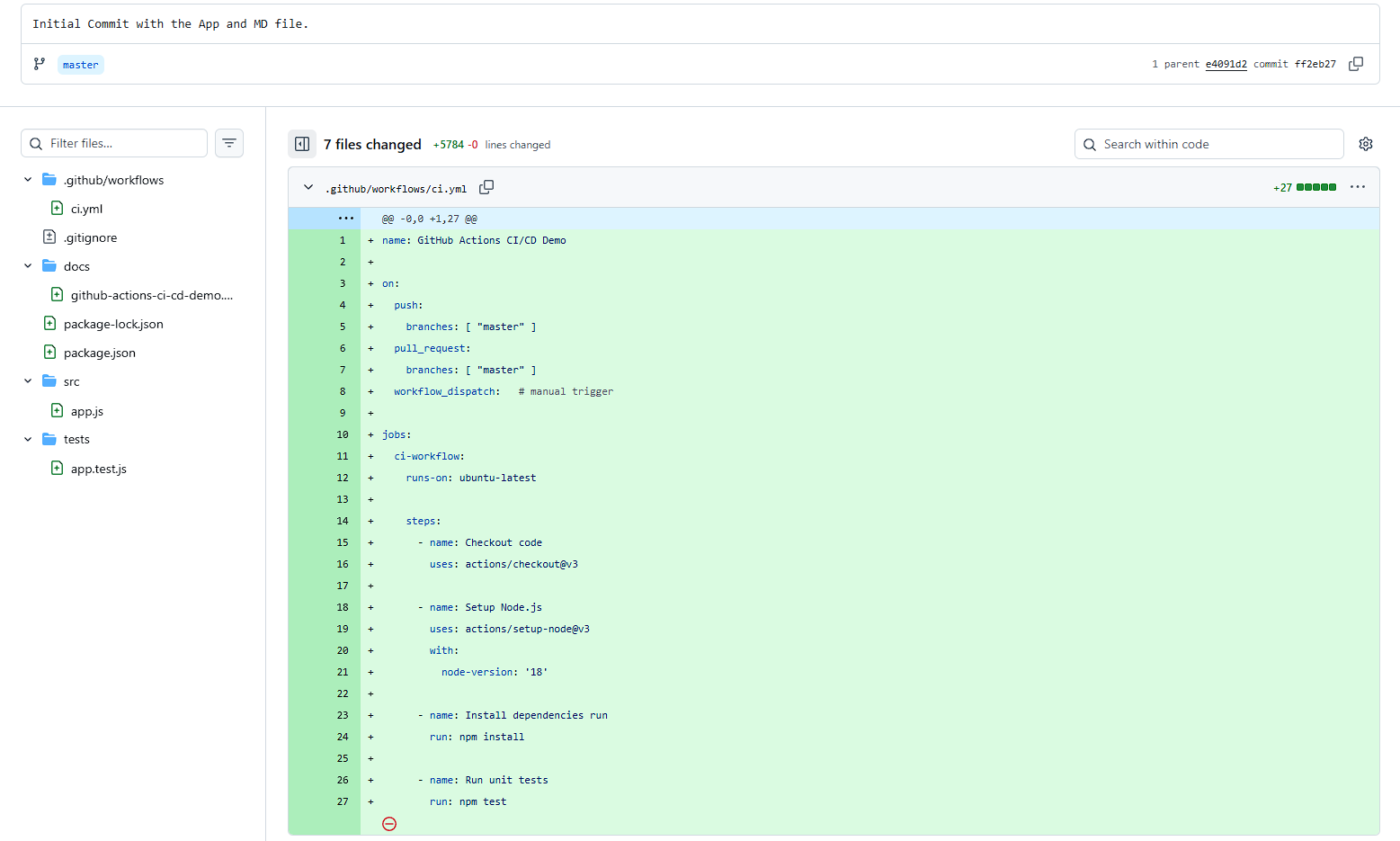Open file filter options via funnel icon
The image size is (1400, 841).
click(x=229, y=143)
